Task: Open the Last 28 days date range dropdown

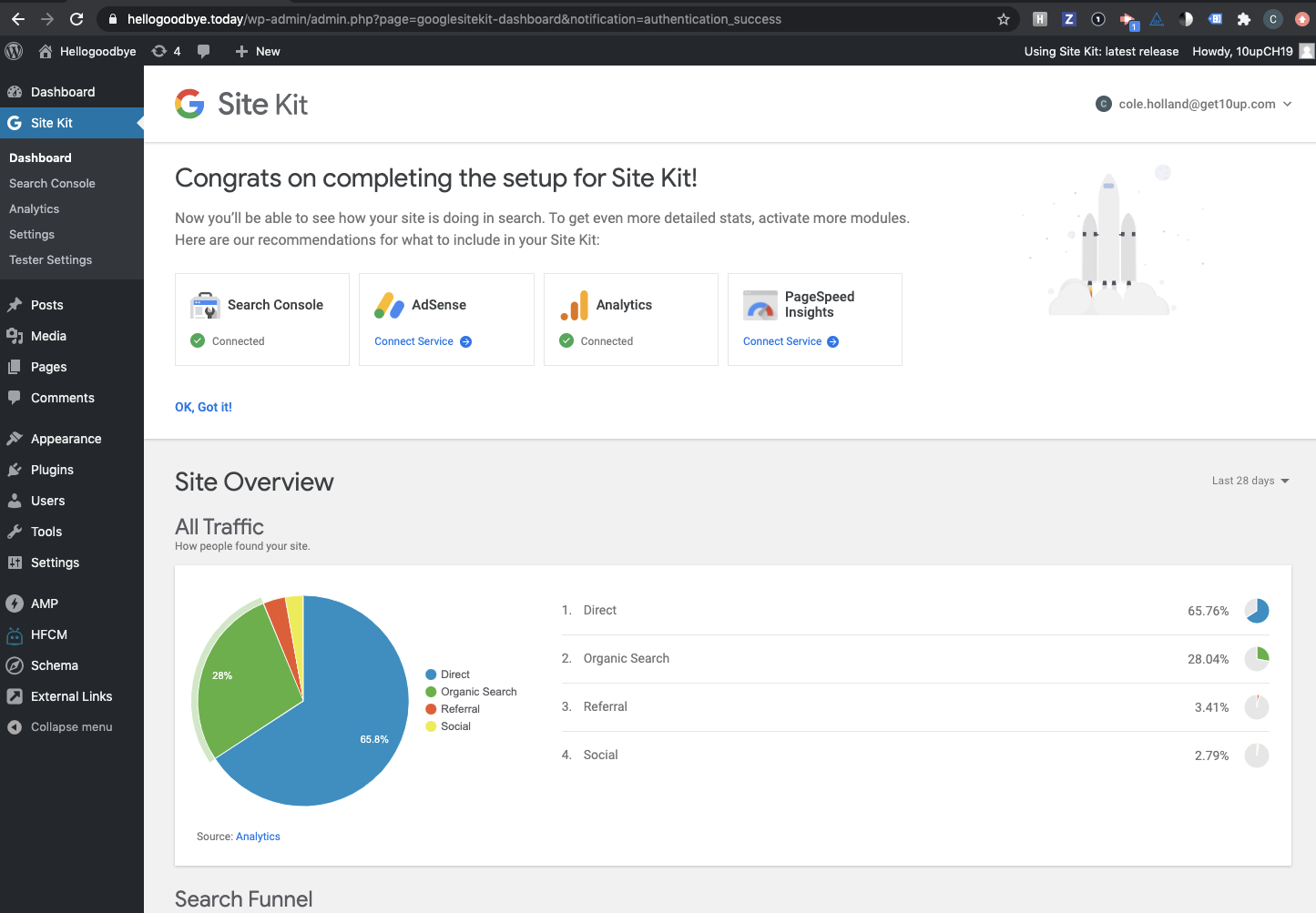Action: tap(1250, 481)
